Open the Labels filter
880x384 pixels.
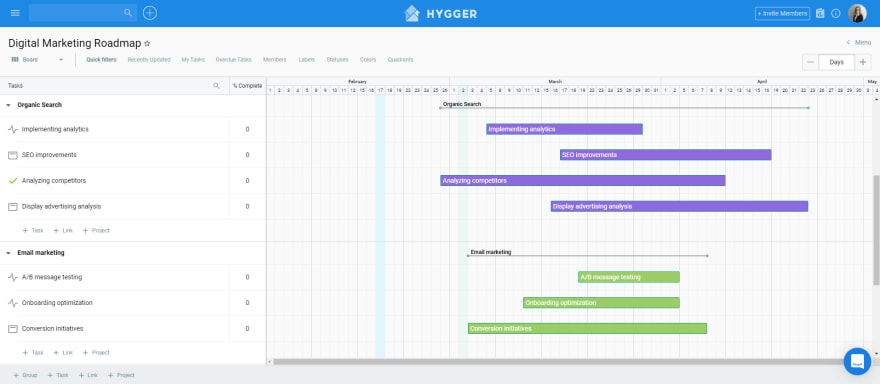pos(306,60)
